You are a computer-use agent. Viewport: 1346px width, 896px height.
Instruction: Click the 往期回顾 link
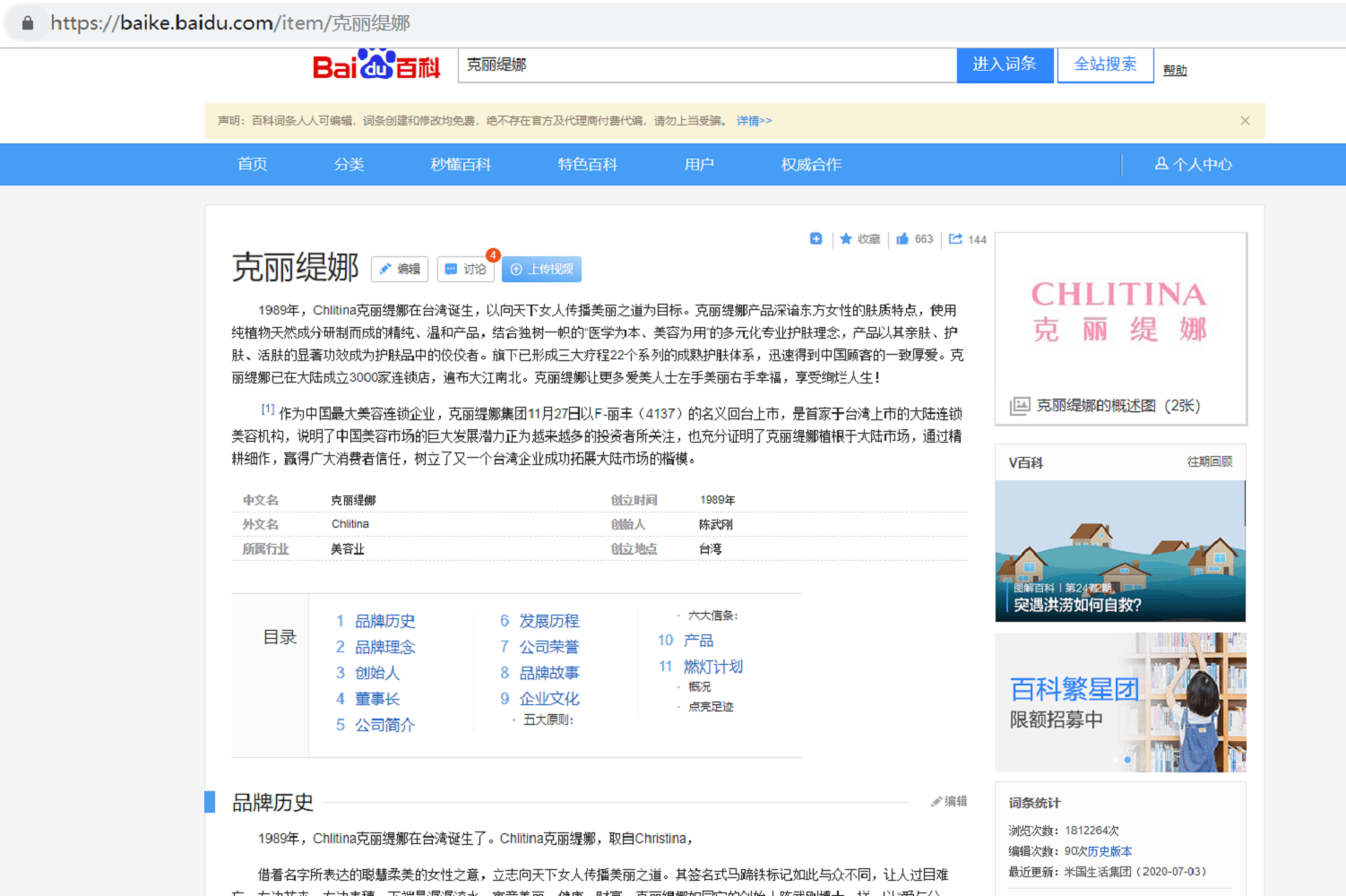[1210, 461]
